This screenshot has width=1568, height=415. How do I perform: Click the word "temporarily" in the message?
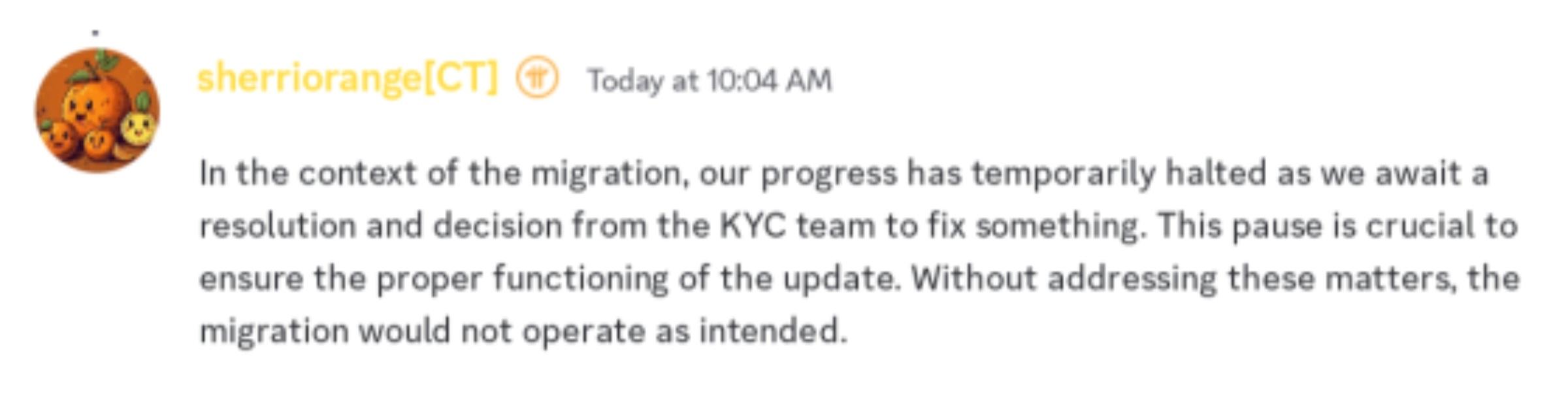point(1064,174)
